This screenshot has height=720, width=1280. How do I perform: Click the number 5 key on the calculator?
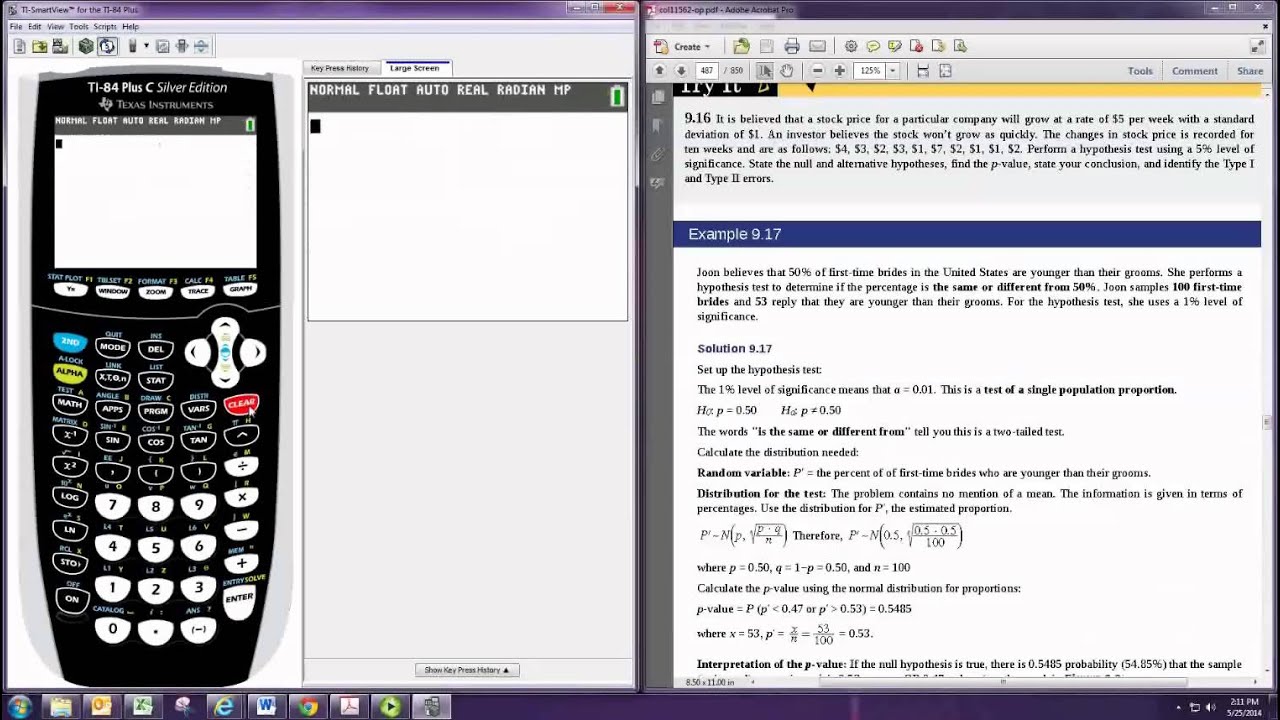pos(156,548)
